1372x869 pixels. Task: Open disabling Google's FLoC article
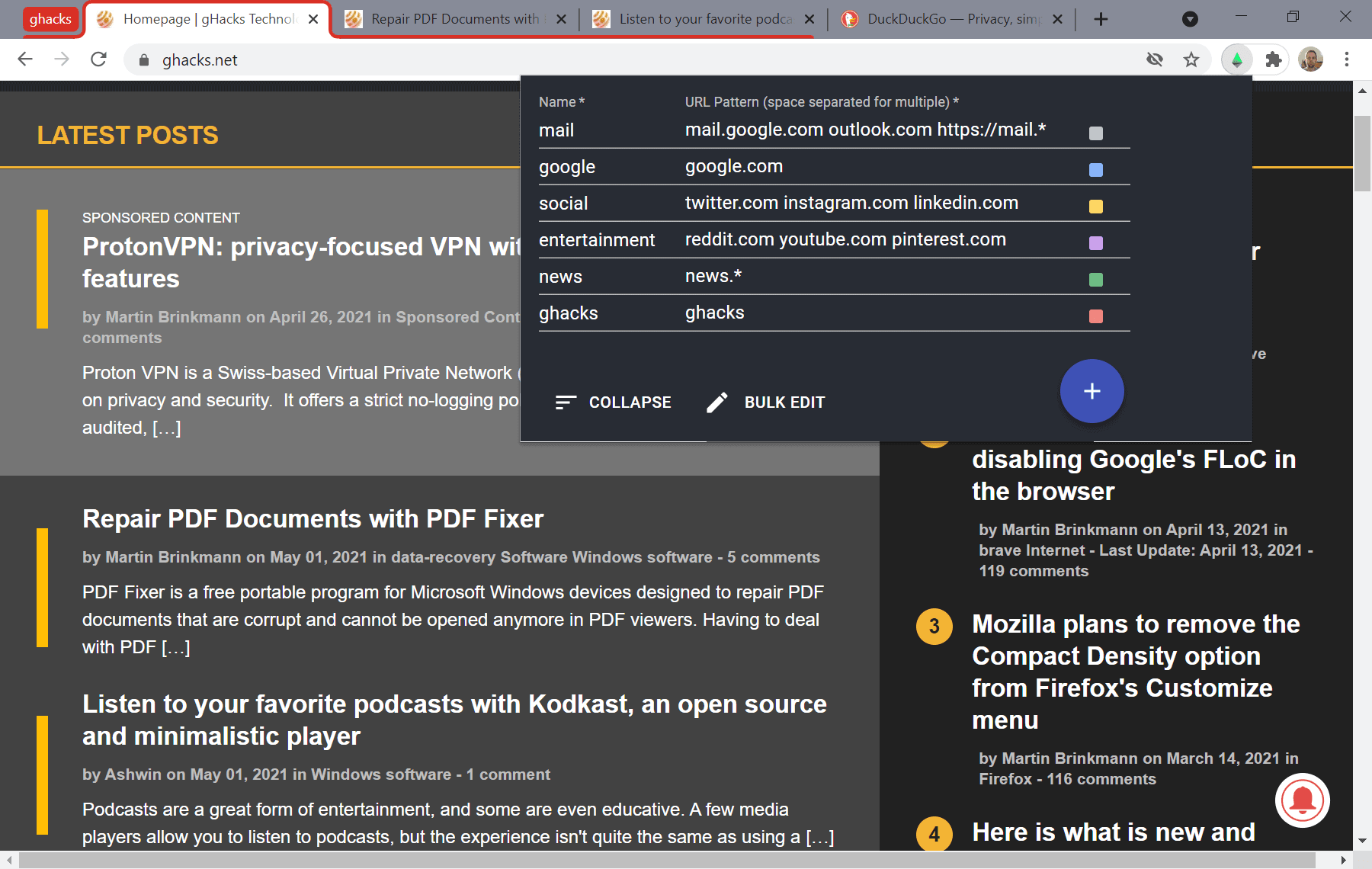(1133, 475)
